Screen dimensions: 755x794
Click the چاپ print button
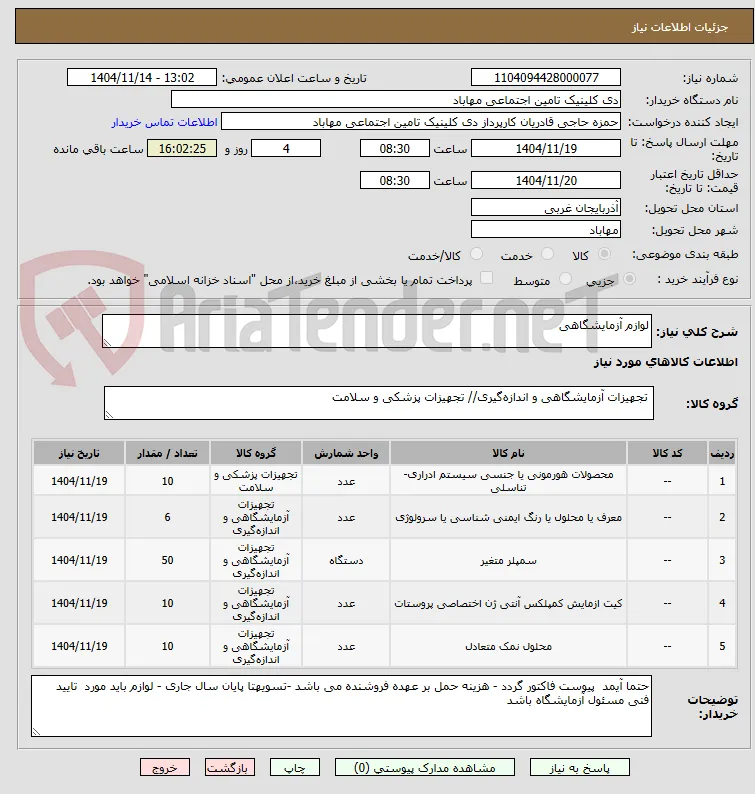pos(295,767)
